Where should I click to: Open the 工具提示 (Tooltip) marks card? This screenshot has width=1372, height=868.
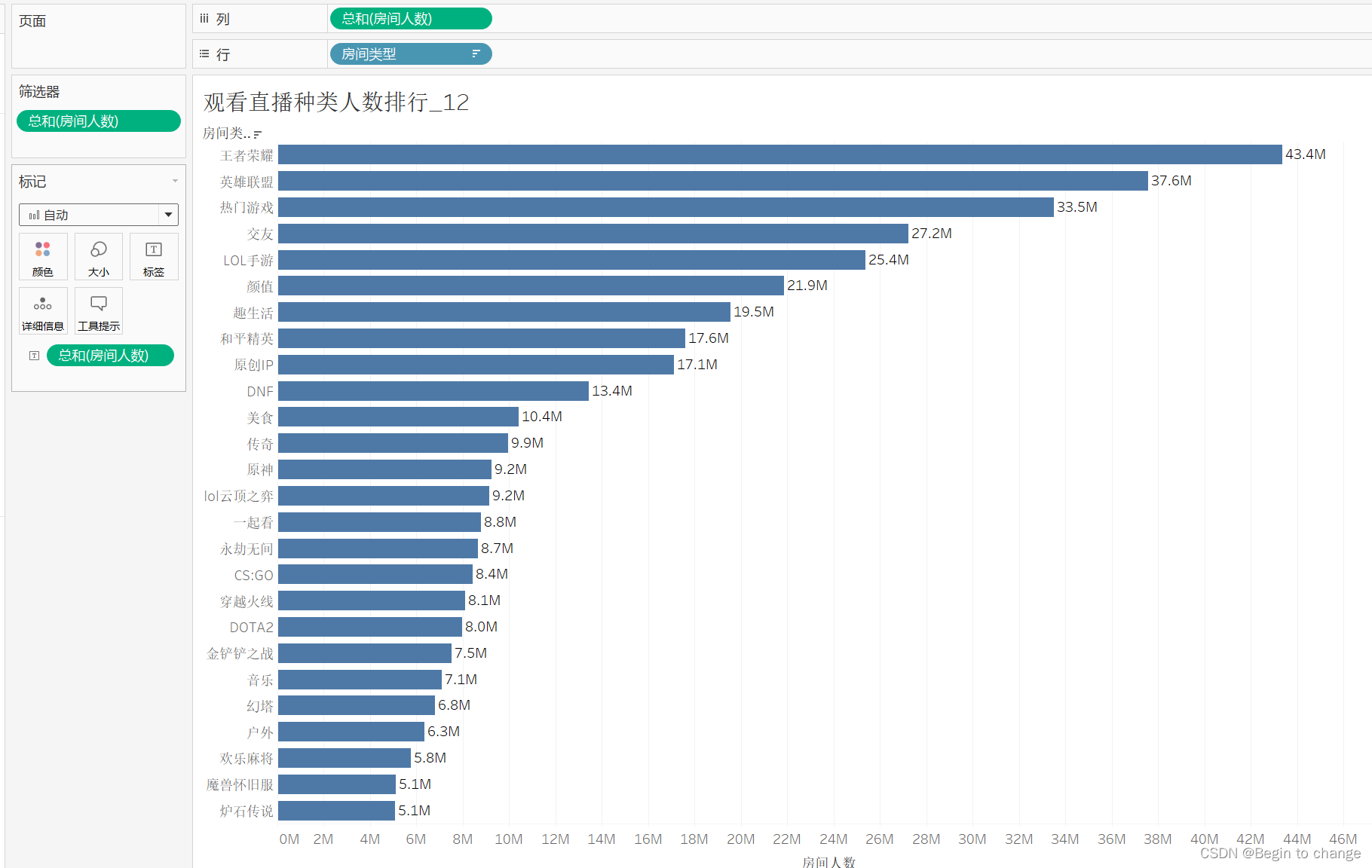click(99, 311)
